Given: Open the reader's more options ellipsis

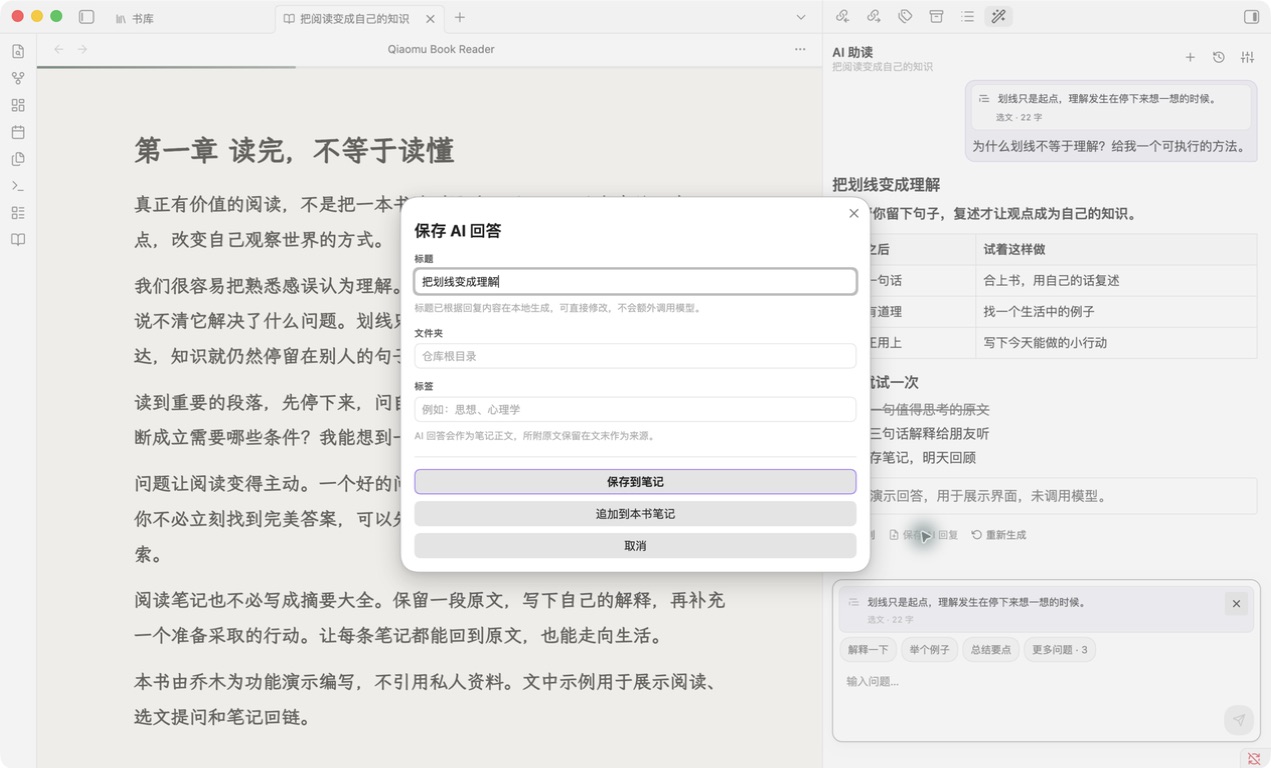Looking at the screenshot, I should 800,49.
